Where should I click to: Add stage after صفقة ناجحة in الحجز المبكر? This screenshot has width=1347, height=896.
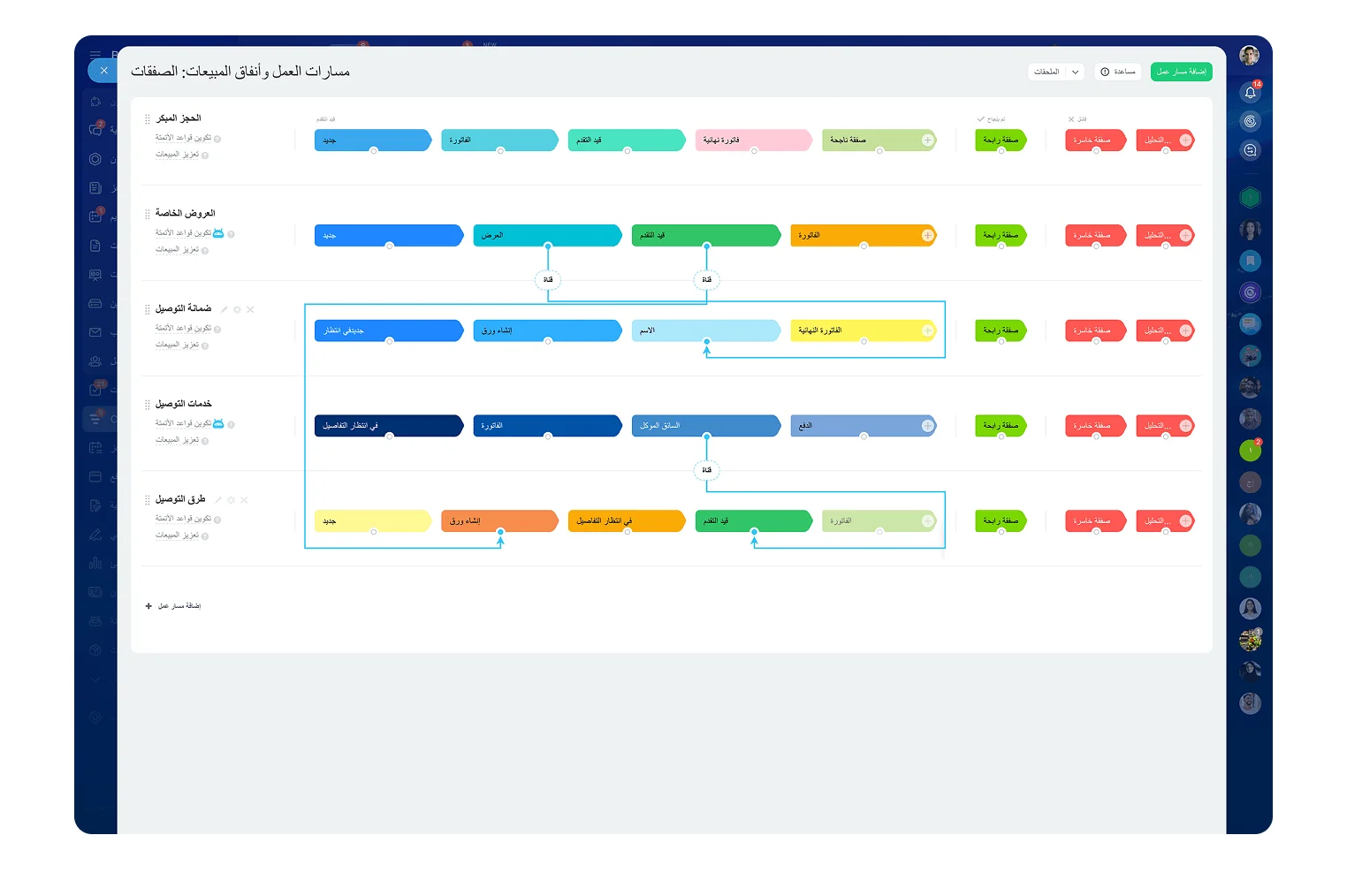click(x=927, y=140)
